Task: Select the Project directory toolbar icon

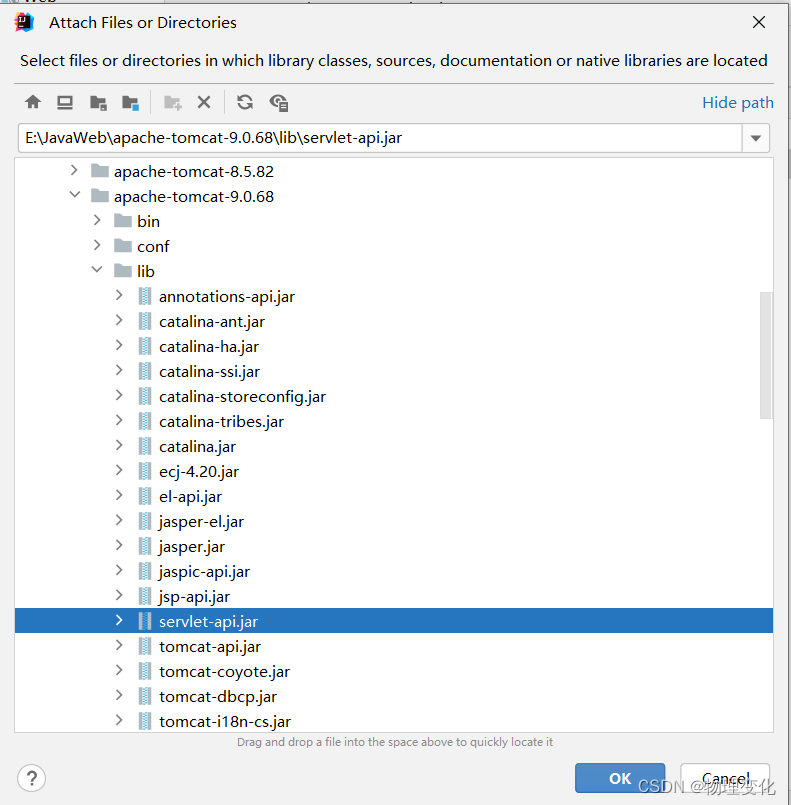Action: [98, 103]
